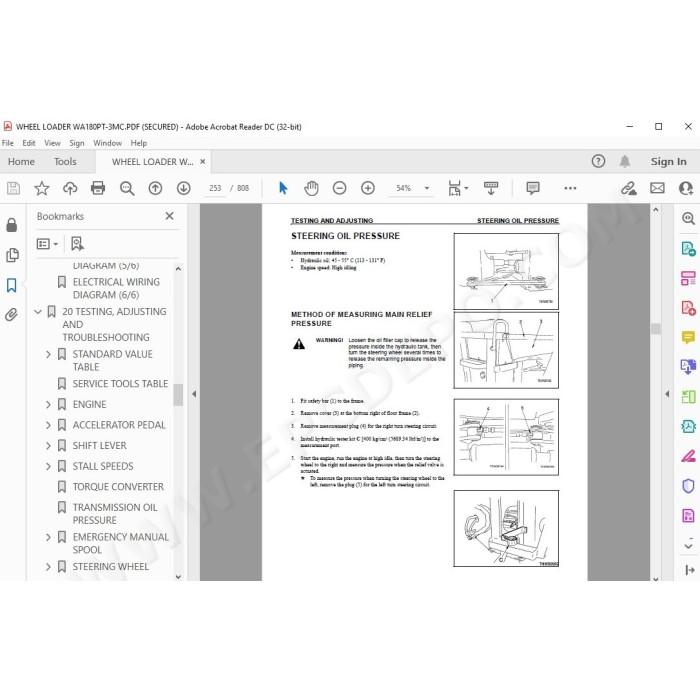The height and width of the screenshot is (700, 700).
Task: Open TRANSMISSION OIL PRESSURE bookmark
Action: (115, 514)
